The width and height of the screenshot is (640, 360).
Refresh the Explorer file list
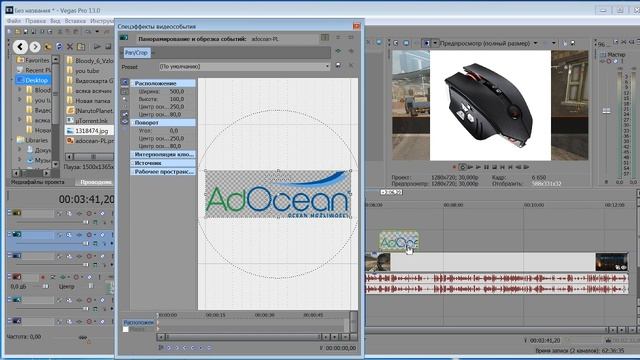point(59,47)
